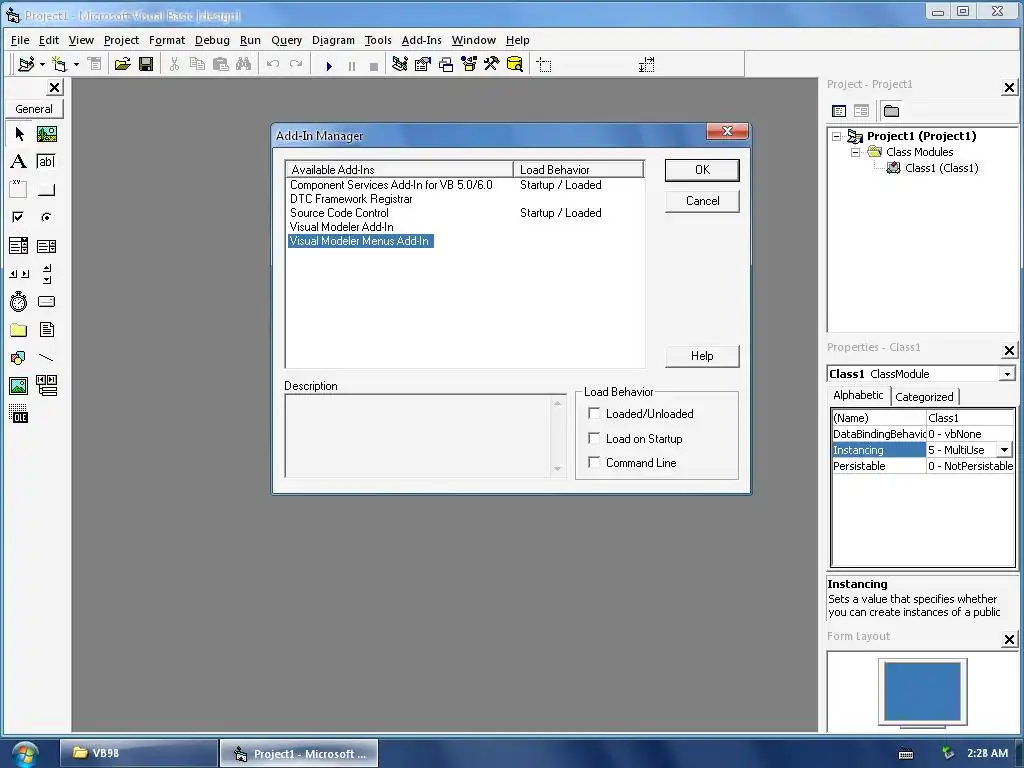Viewport: 1024px width, 768px height.
Task: Open Form Layout Window toolbar icon
Action: point(446,64)
